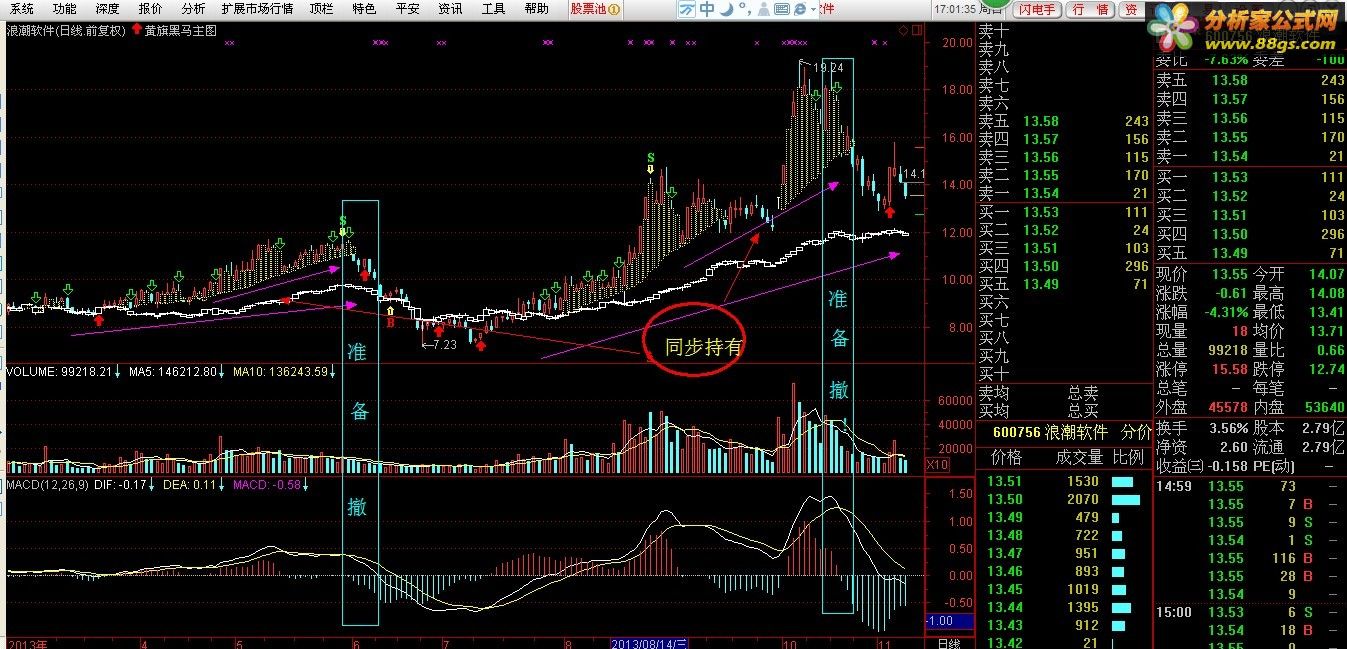Toggle 中 Chinese input mode icon
The image size is (1347, 649).
pos(706,9)
